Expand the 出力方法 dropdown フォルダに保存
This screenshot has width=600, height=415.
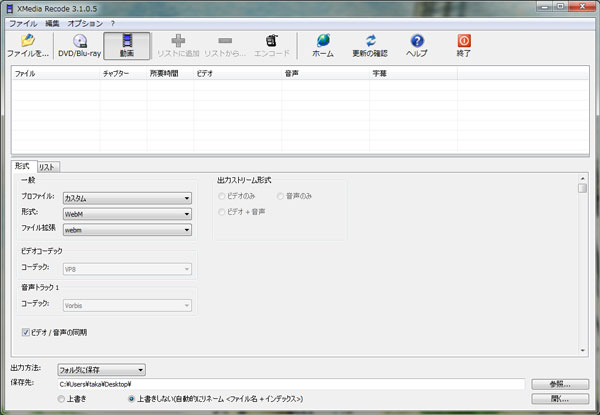coord(101,369)
